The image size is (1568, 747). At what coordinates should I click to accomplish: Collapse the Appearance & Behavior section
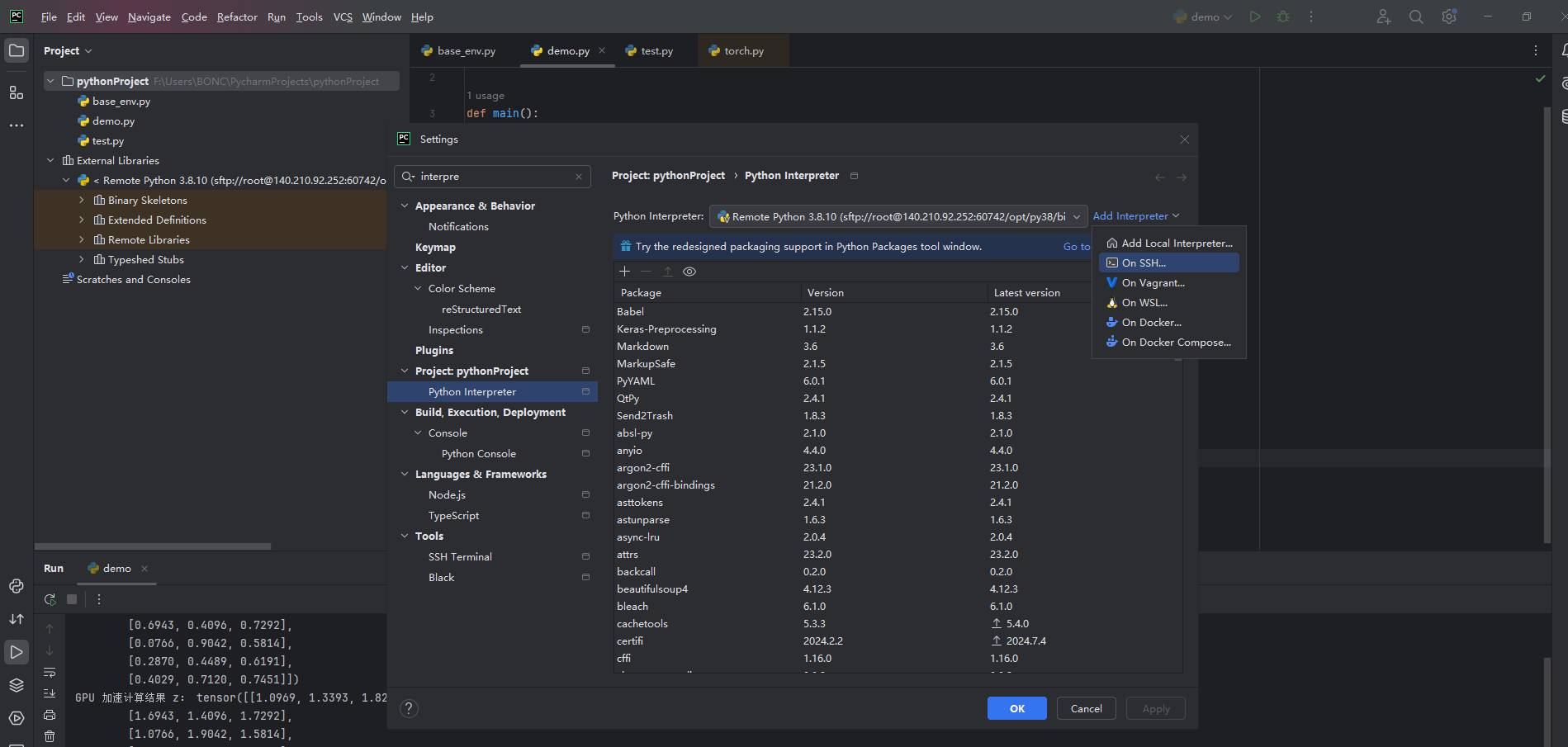point(405,206)
